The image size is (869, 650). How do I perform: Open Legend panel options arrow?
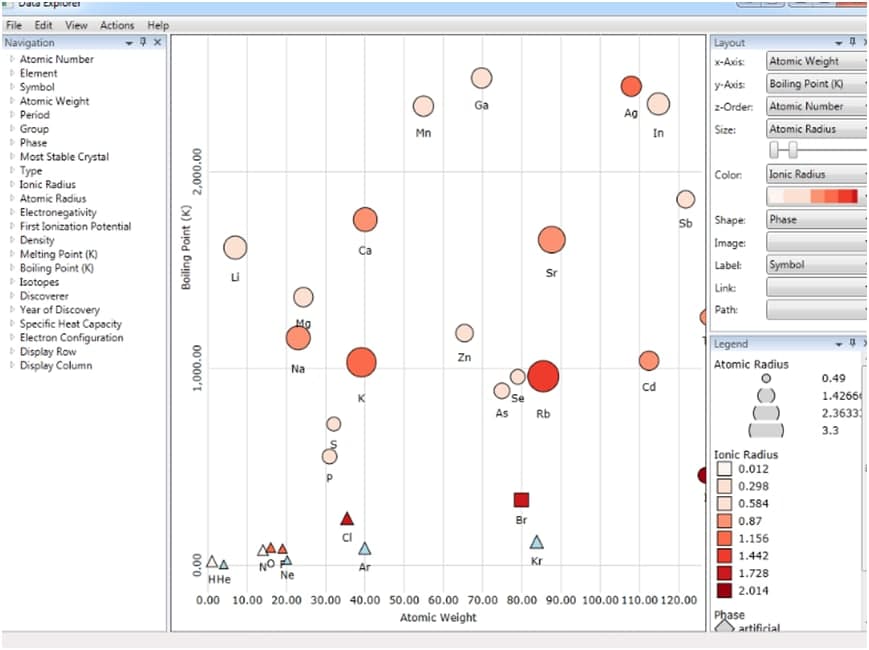pyautogui.click(x=838, y=344)
